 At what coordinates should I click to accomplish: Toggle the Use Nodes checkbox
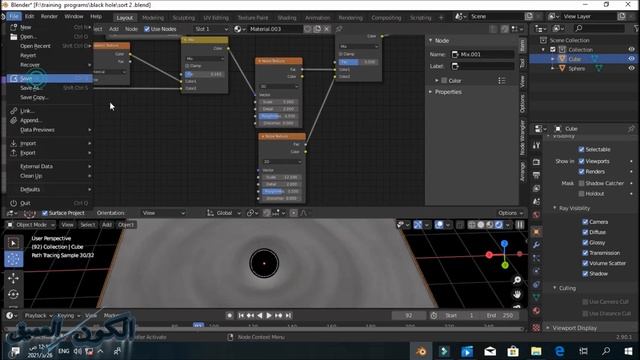(147, 29)
